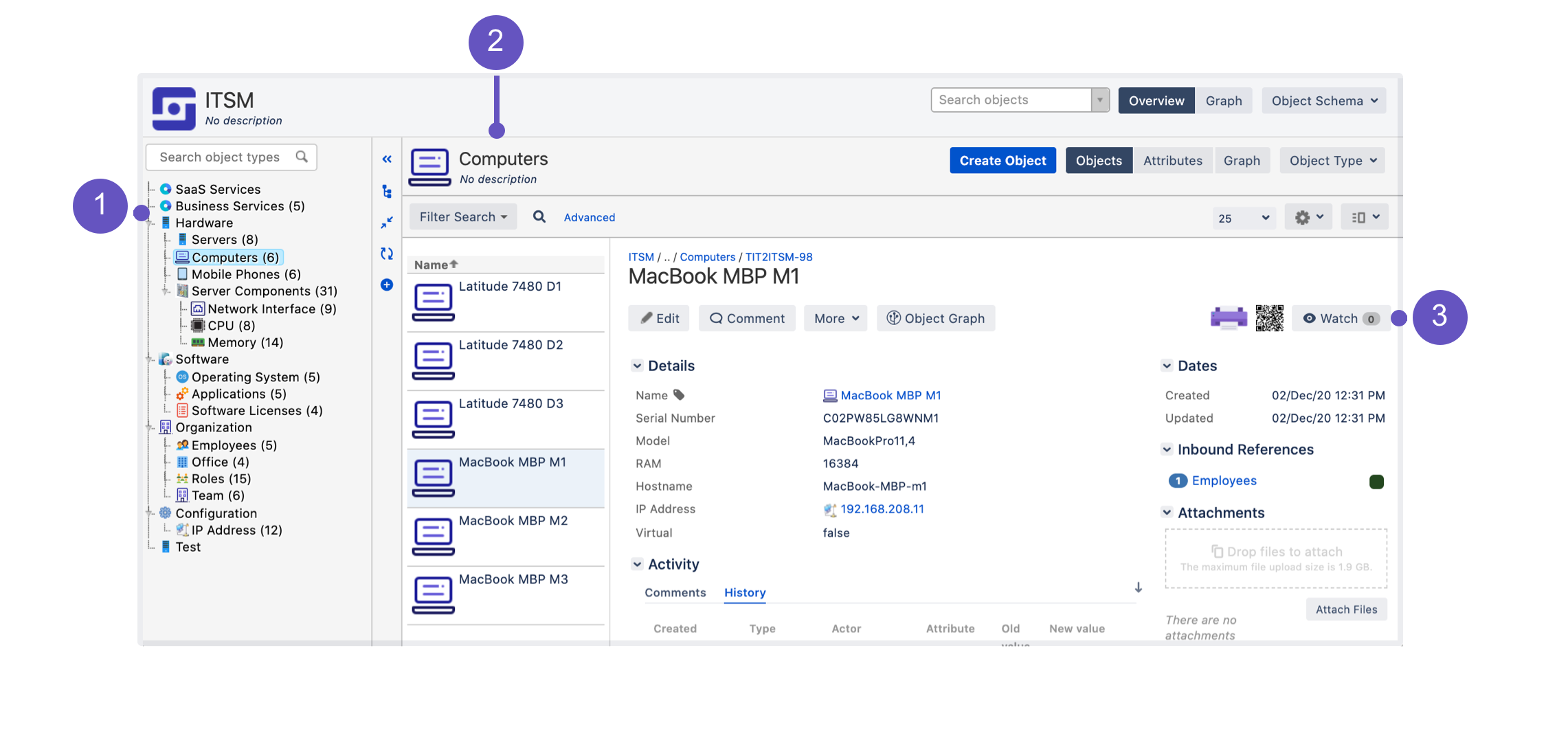Open the Search objects dropdown arrow
Image resolution: width=1568 pixels, height=738 pixels.
tap(1100, 100)
